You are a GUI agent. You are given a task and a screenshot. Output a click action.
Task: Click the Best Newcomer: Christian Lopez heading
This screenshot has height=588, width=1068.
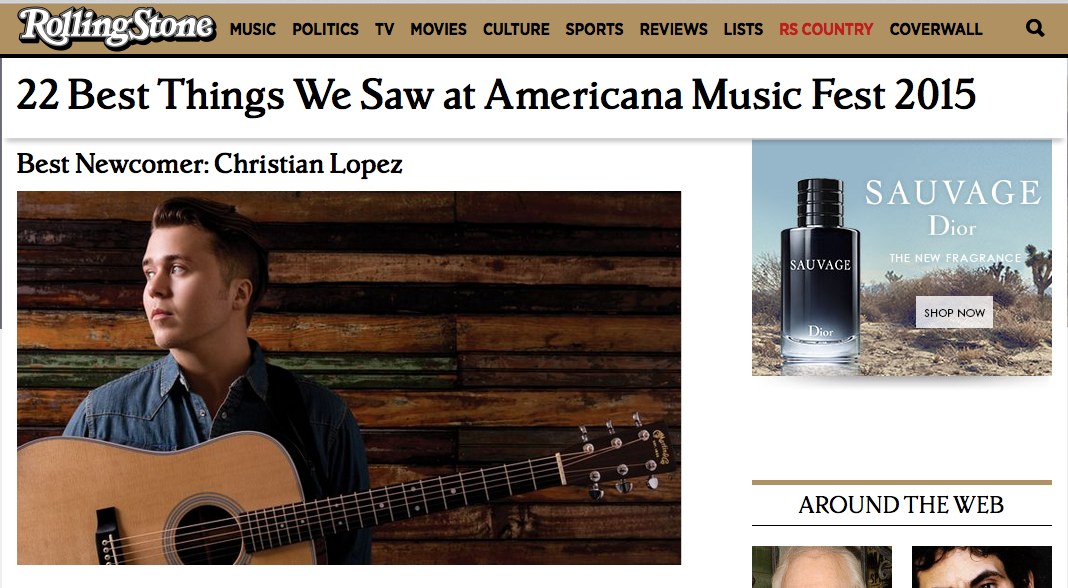coord(210,164)
